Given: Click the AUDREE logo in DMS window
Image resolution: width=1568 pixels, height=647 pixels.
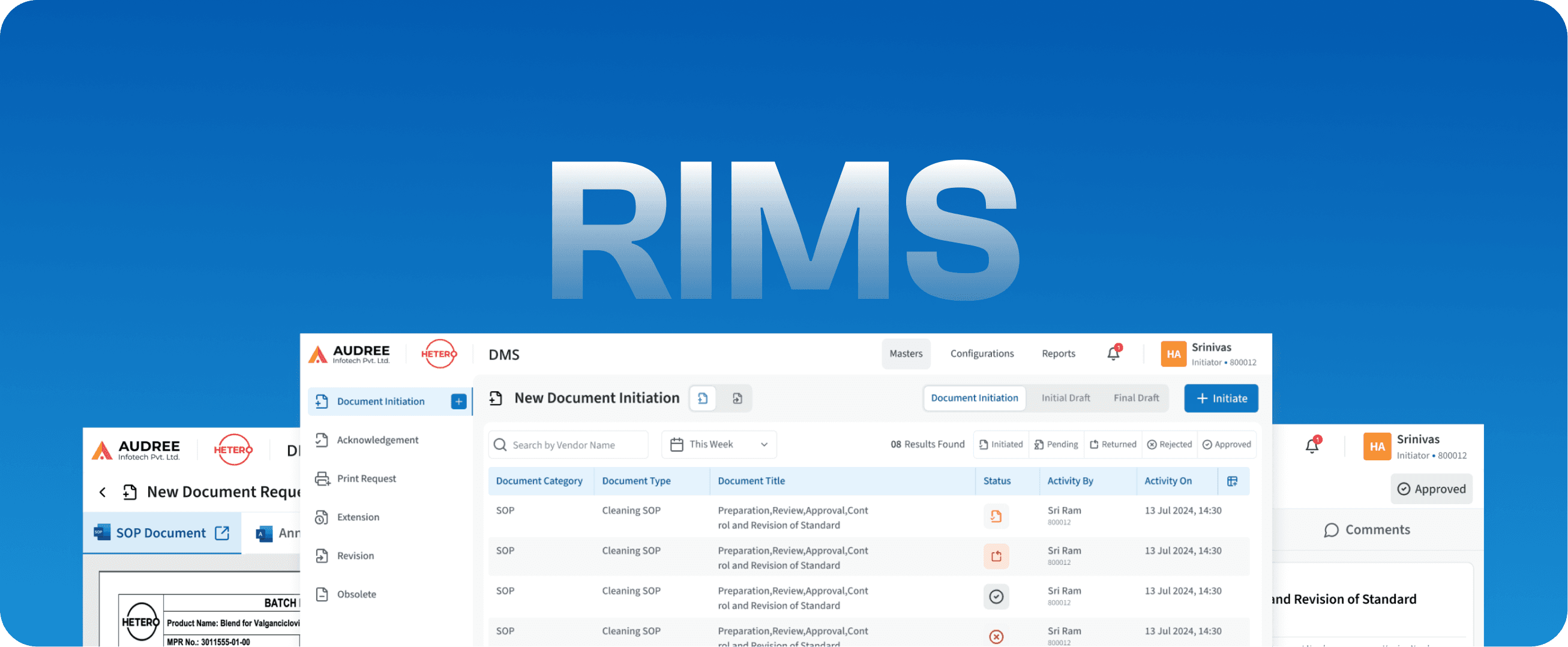Looking at the screenshot, I should pos(349,354).
